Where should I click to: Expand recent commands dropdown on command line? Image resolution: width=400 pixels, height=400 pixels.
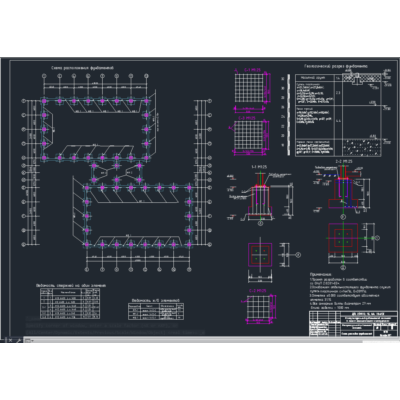tap(28, 340)
